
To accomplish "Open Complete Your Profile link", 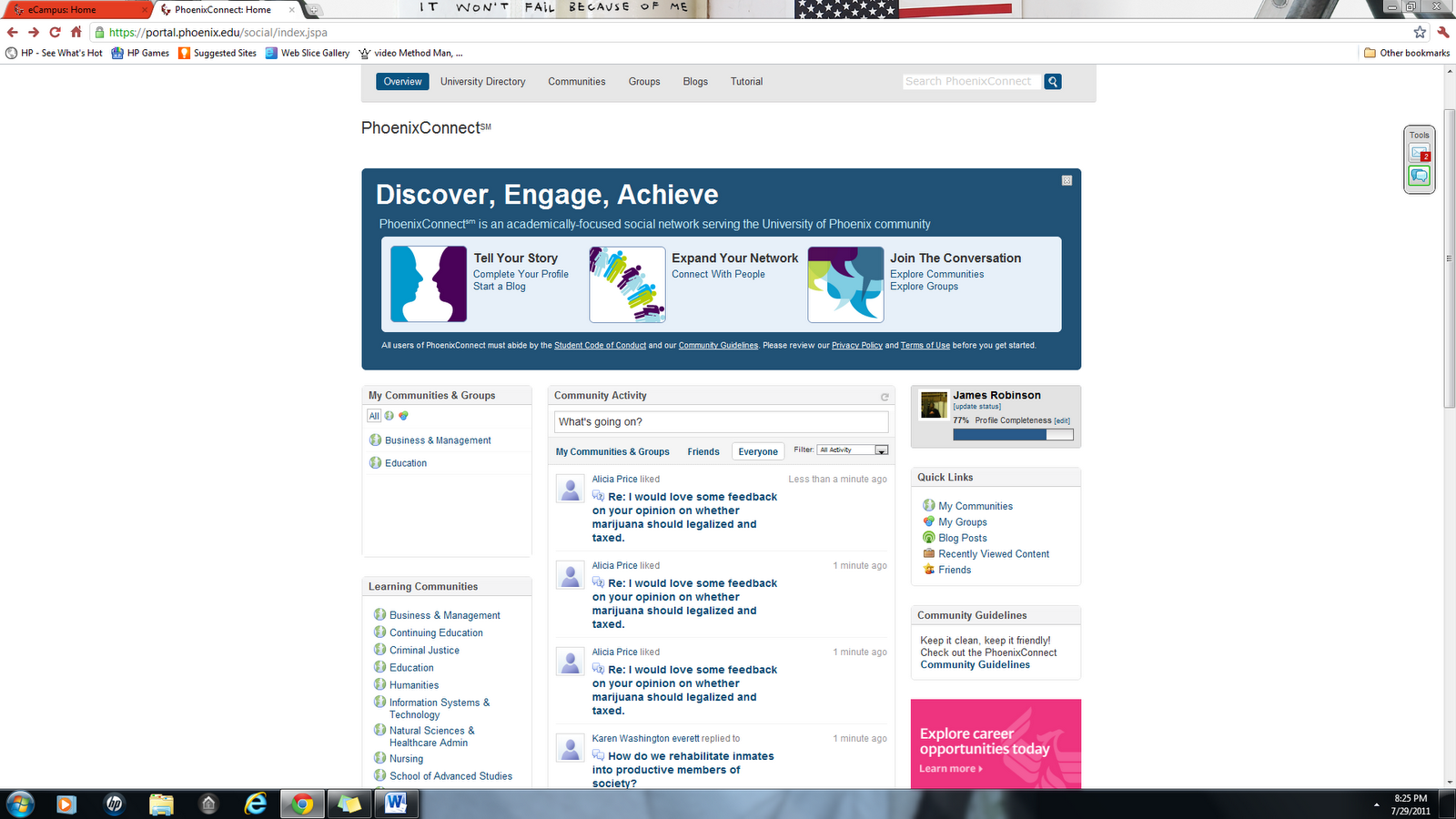I will pos(521,274).
